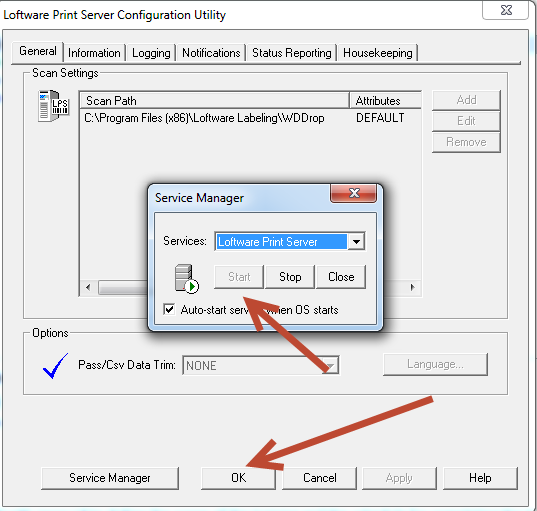The image size is (537, 511).
Task: Close the Service Manager dialog via red X
Action: tap(353, 193)
